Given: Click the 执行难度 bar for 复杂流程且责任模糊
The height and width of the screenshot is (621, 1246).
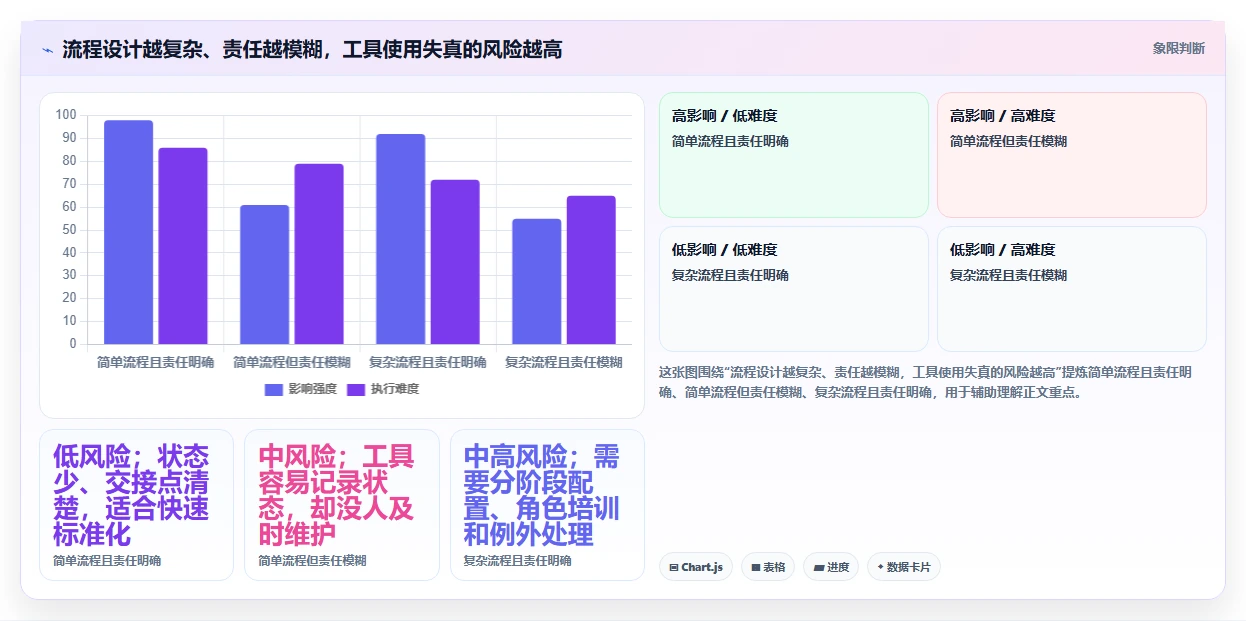Looking at the screenshot, I should 591,270.
